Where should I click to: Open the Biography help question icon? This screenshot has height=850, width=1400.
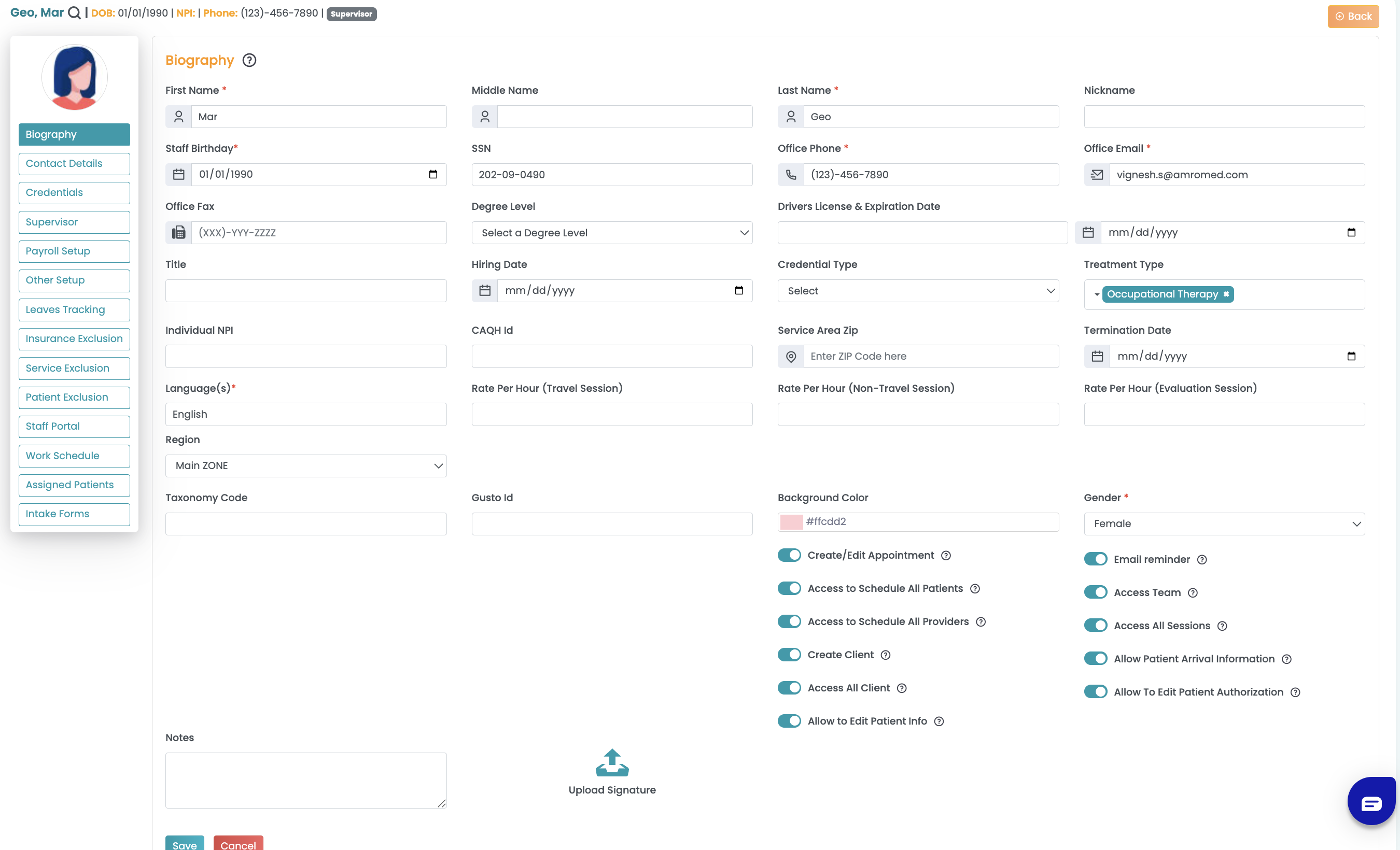point(249,60)
